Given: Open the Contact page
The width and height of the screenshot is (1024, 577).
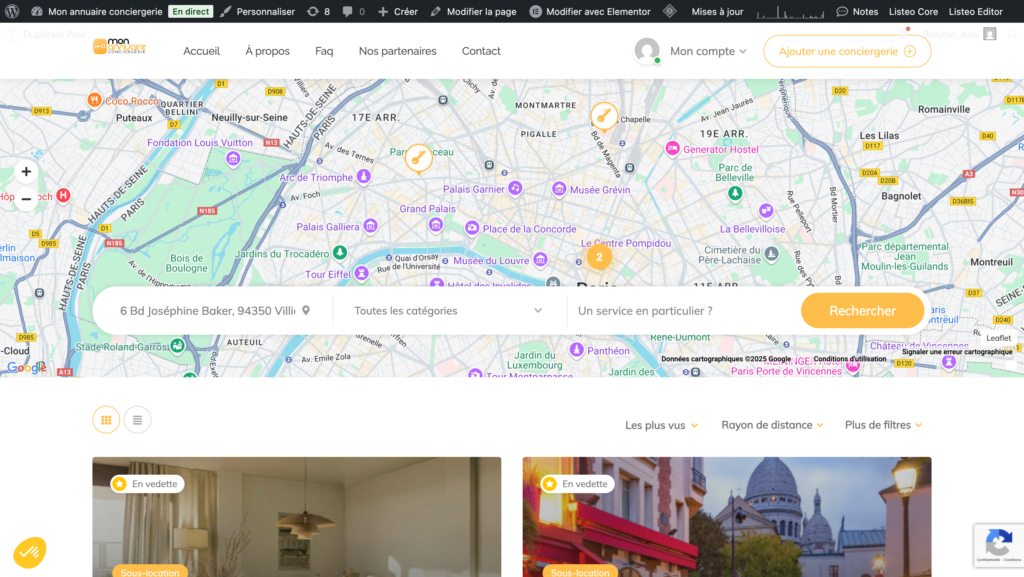Looking at the screenshot, I should pyautogui.click(x=481, y=51).
